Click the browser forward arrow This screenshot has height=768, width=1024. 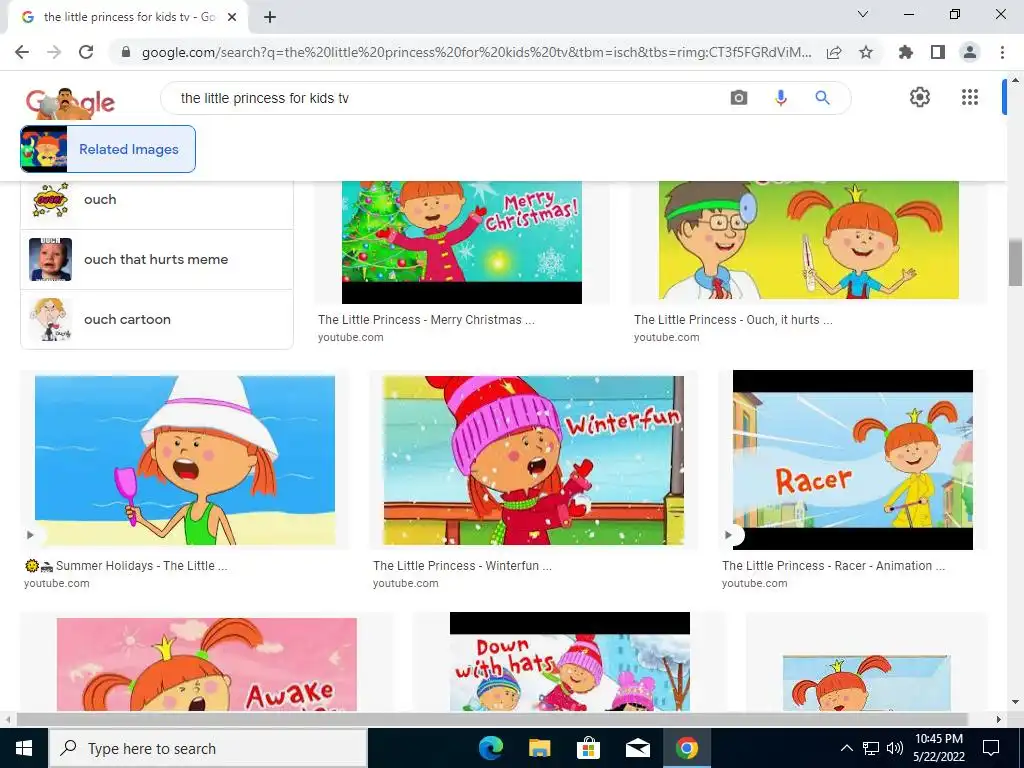54,52
